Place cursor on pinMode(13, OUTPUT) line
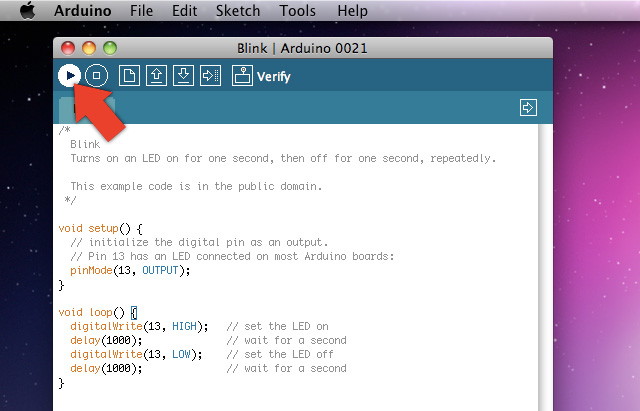 tap(129, 270)
